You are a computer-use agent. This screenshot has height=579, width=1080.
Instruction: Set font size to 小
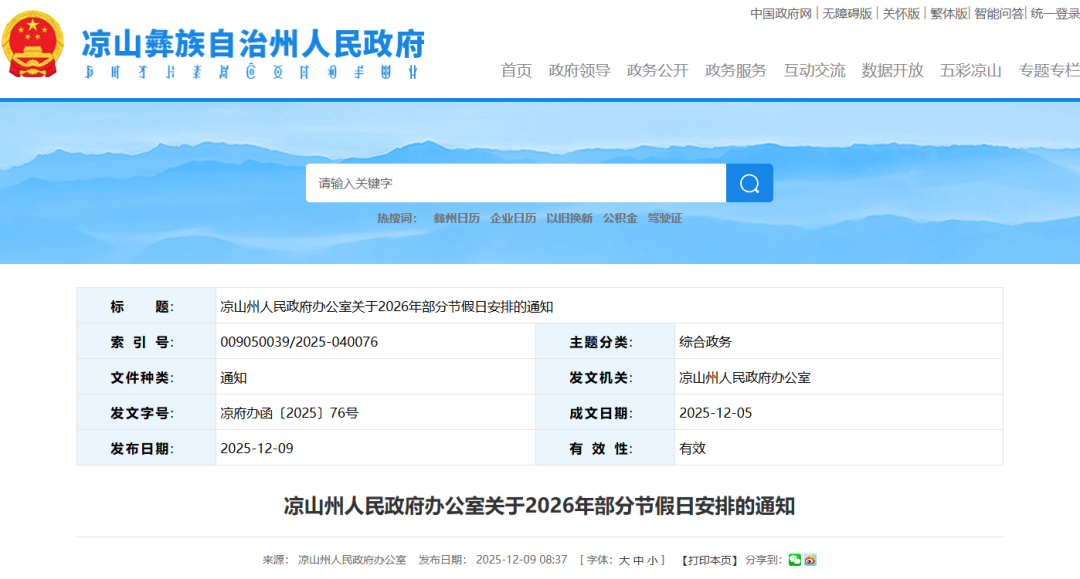point(653,560)
